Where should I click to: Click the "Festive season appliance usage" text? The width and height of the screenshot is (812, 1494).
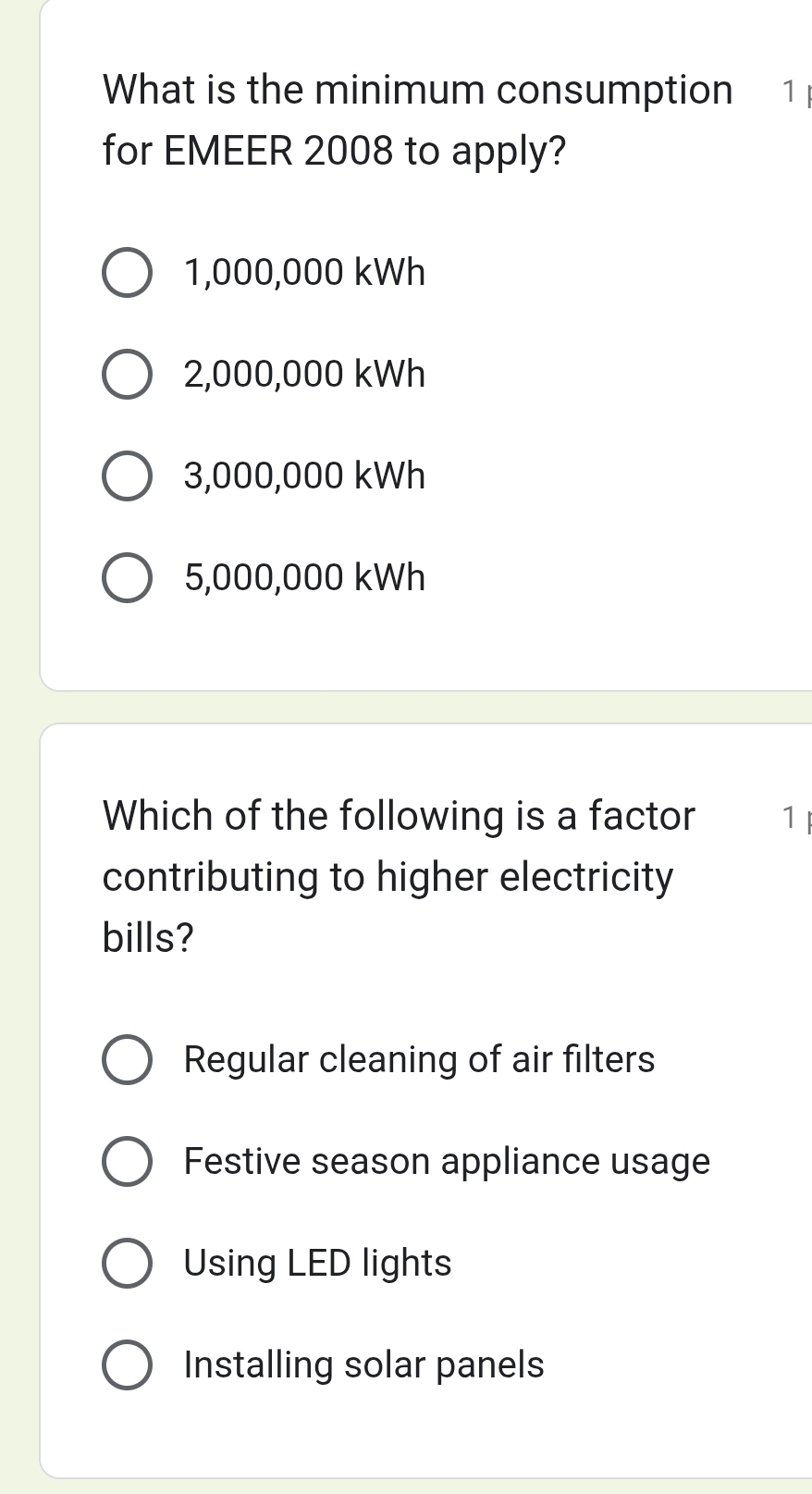click(x=447, y=1161)
